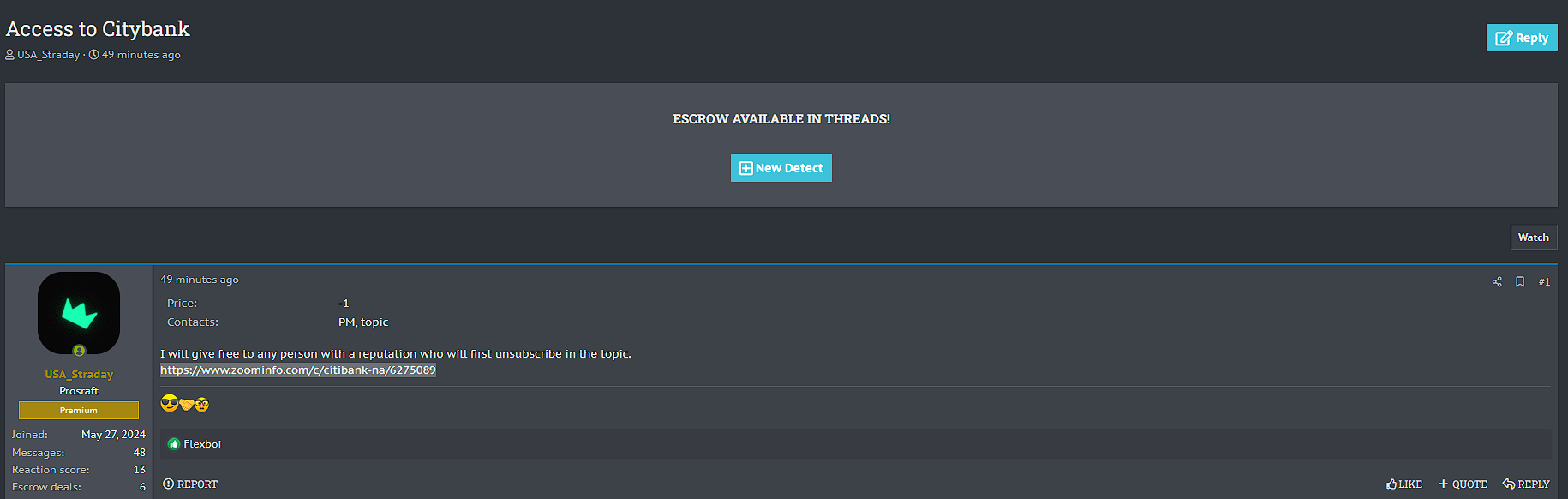Click the New Detect button

781,168
